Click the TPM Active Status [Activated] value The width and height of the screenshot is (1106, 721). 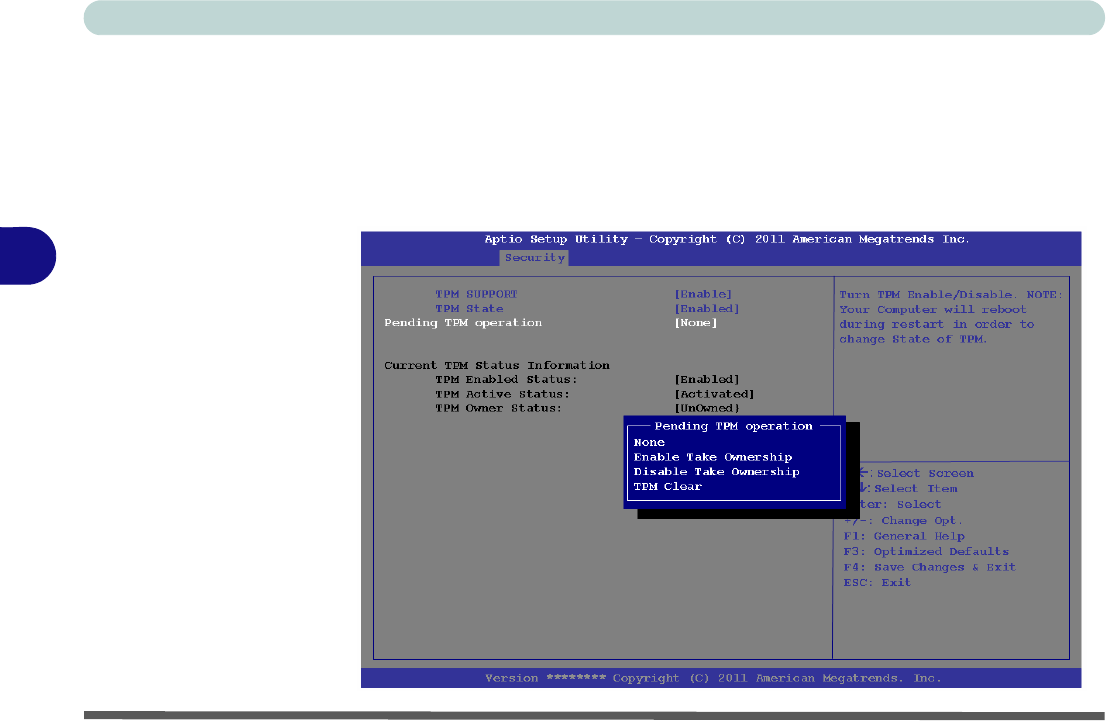click(714, 394)
